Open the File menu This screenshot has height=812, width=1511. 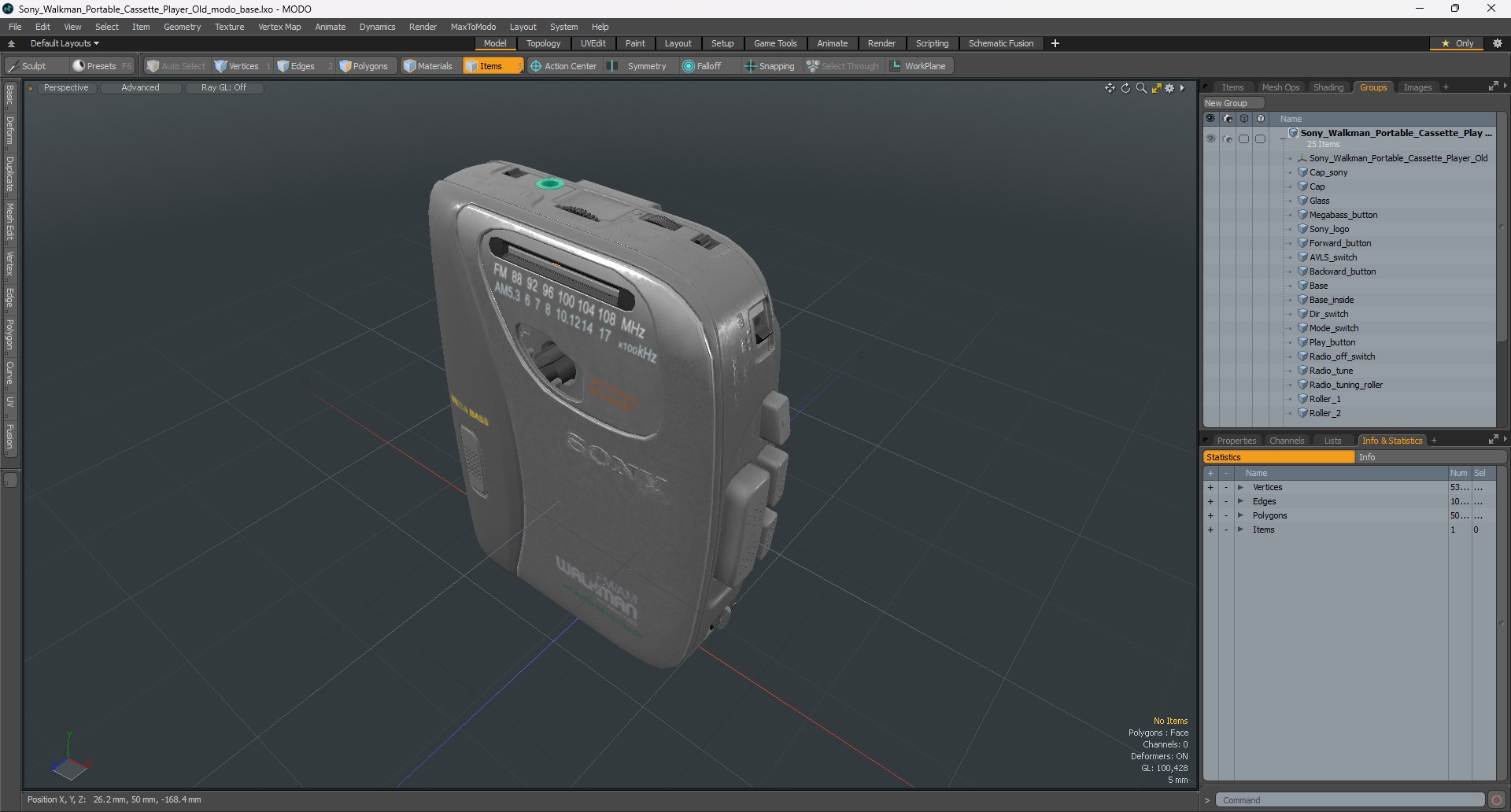tap(15, 27)
